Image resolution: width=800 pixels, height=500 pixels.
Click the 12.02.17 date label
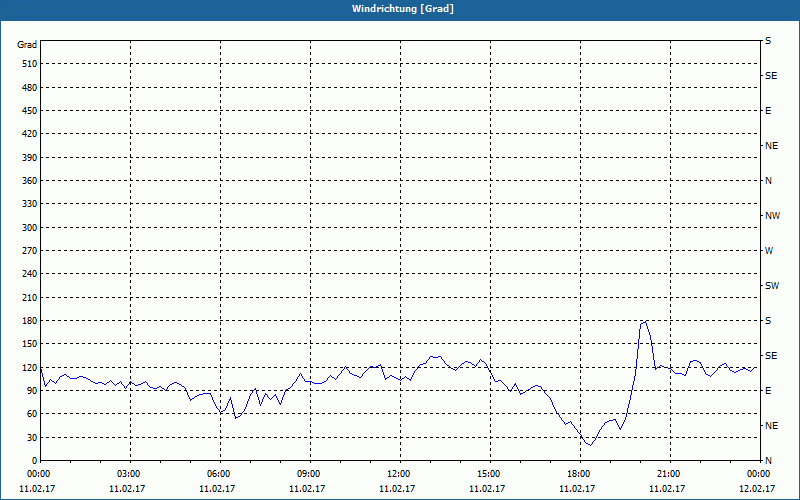[x=757, y=488]
